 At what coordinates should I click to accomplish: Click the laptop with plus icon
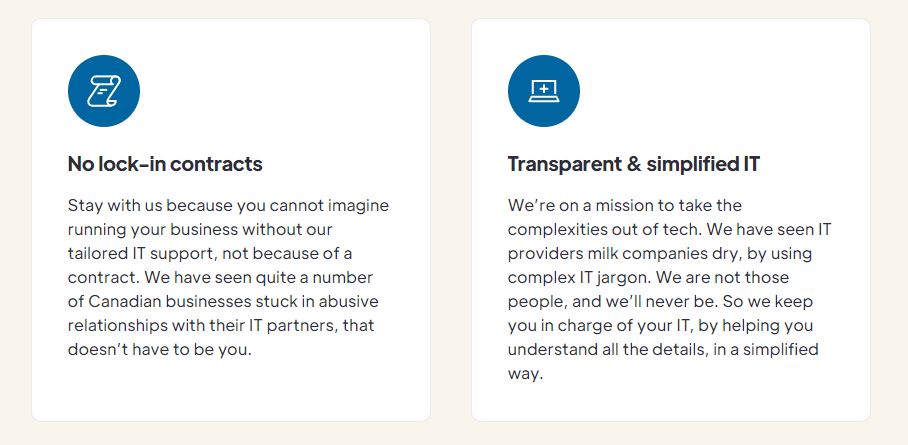click(543, 91)
